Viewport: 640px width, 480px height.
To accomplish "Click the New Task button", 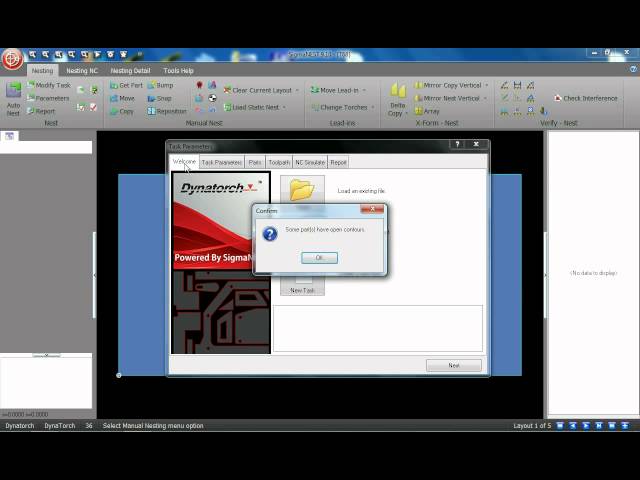I will coord(302,286).
